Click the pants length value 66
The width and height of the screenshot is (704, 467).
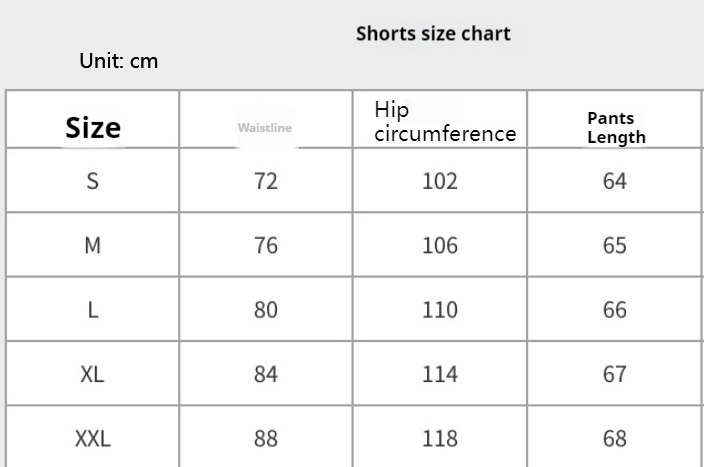[615, 310]
